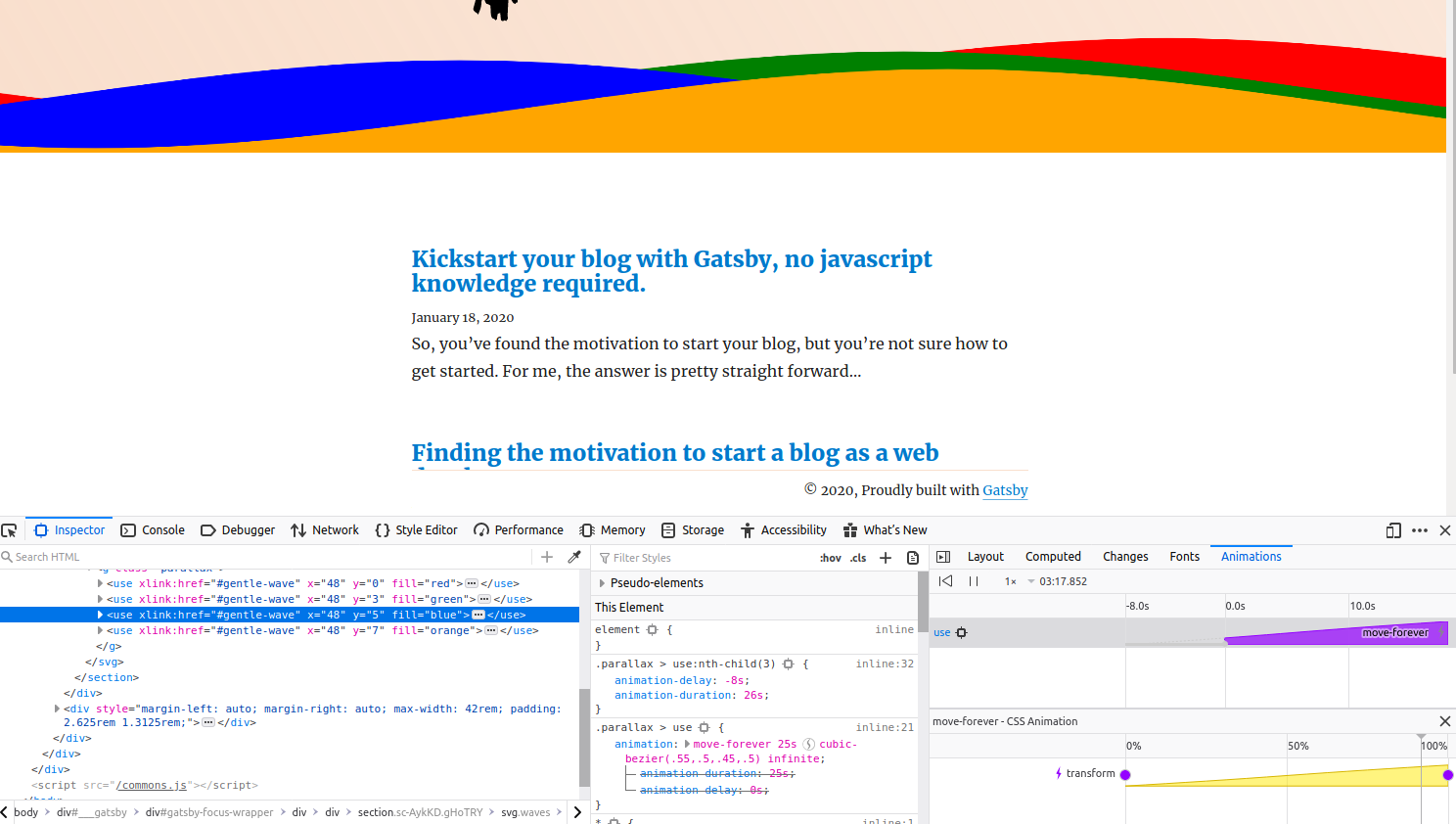Select the purple transform keyframe at 100%
Screen dimensions: 1456x824
point(1446,773)
